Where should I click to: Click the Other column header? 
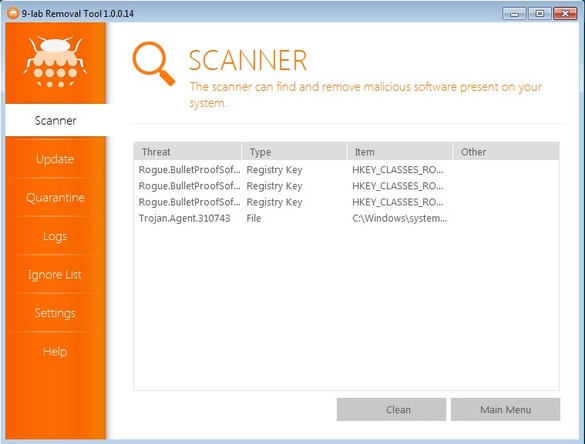(x=506, y=151)
